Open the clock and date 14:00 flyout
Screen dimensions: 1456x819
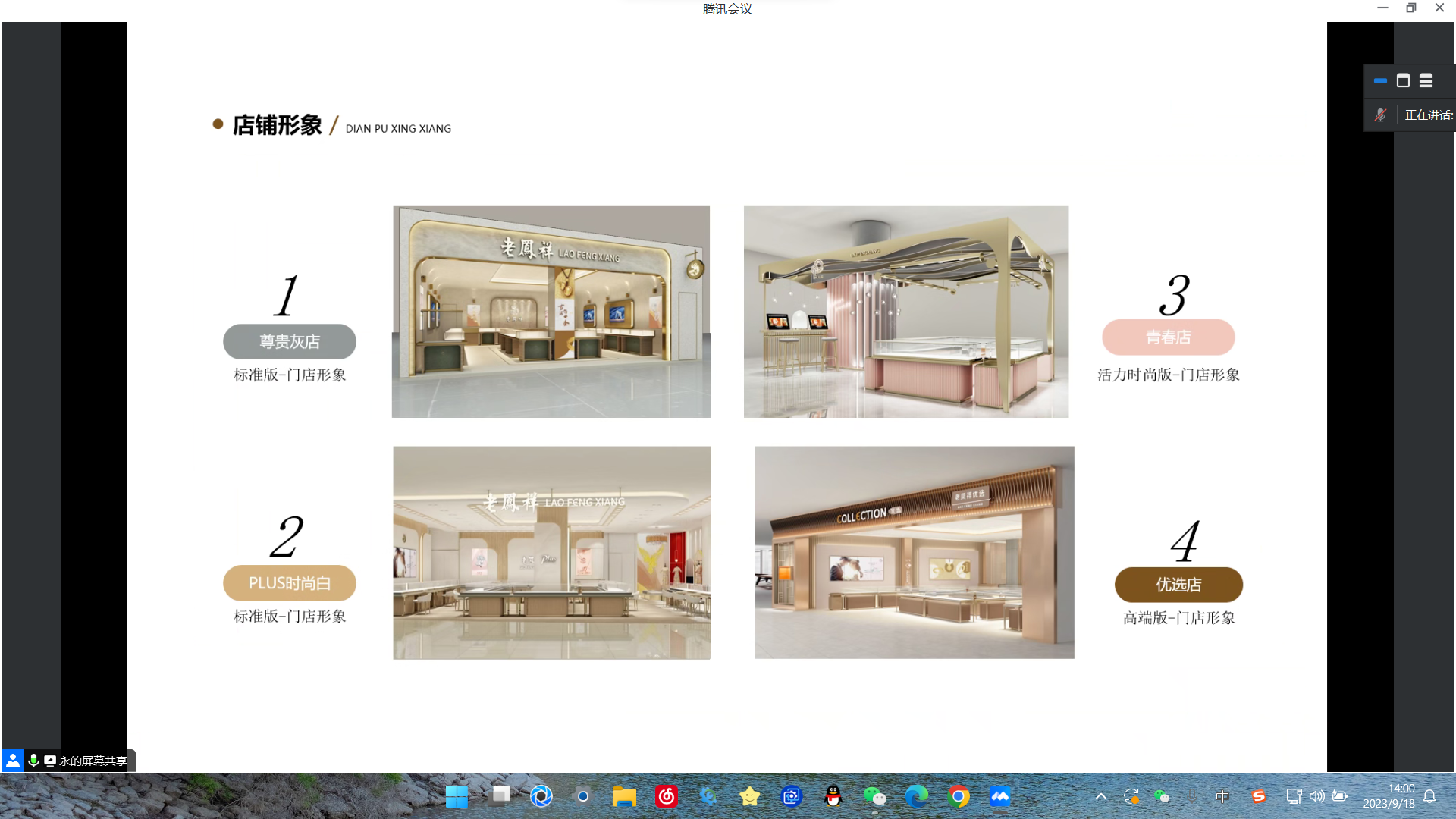click(1389, 796)
